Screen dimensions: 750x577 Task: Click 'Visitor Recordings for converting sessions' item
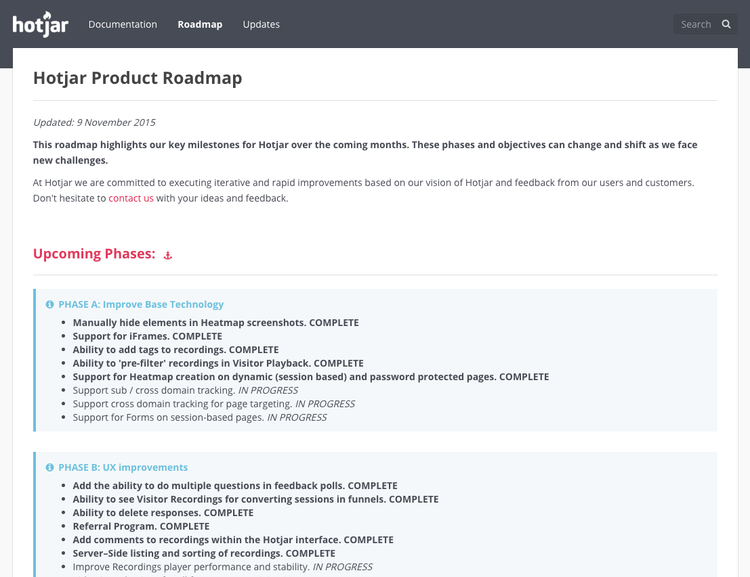click(x=255, y=499)
